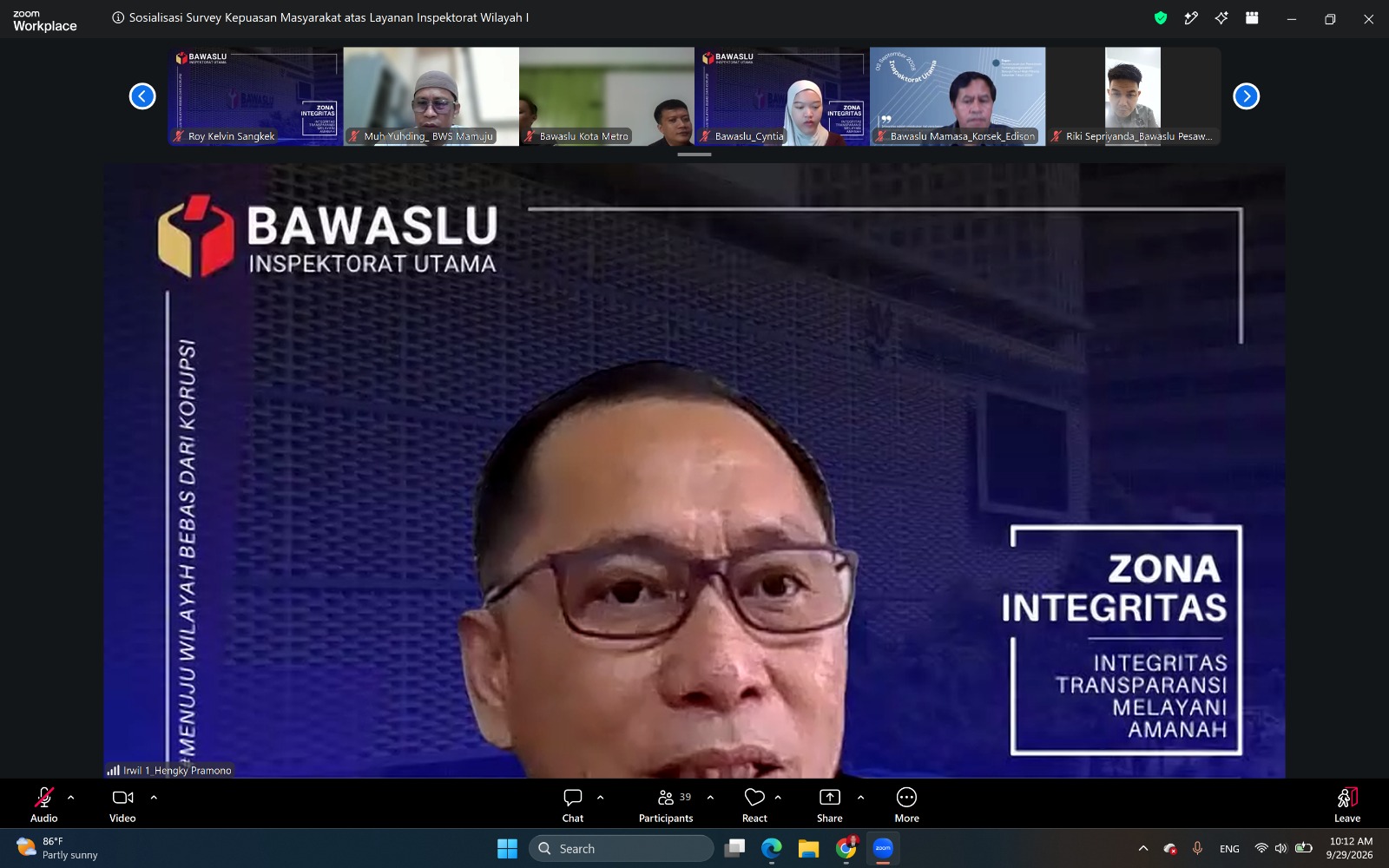Open Task View from the taskbar
Viewport: 1389px width, 868px height.
(735, 848)
